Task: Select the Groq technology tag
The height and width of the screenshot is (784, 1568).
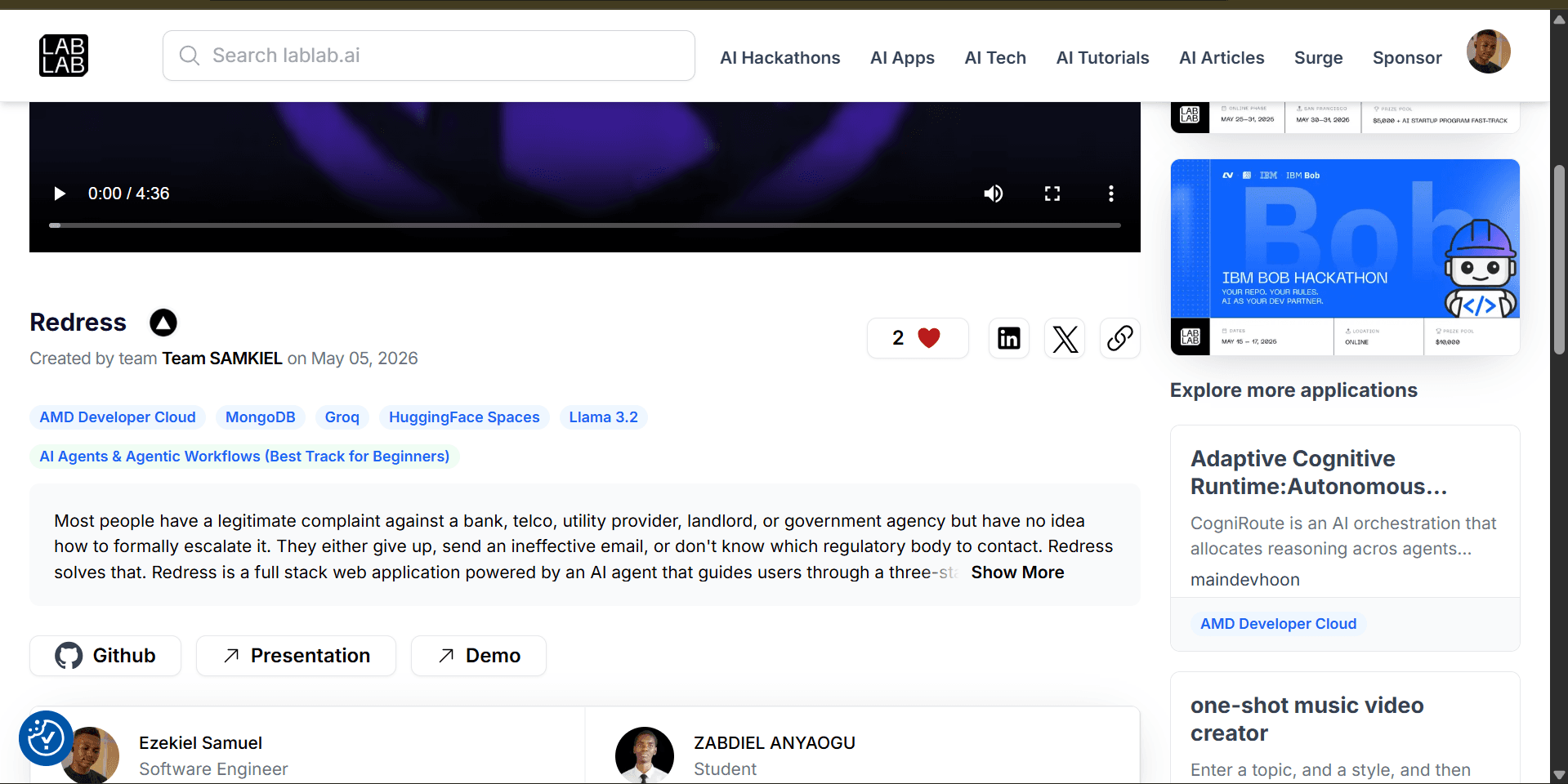Action: tap(342, 417)
